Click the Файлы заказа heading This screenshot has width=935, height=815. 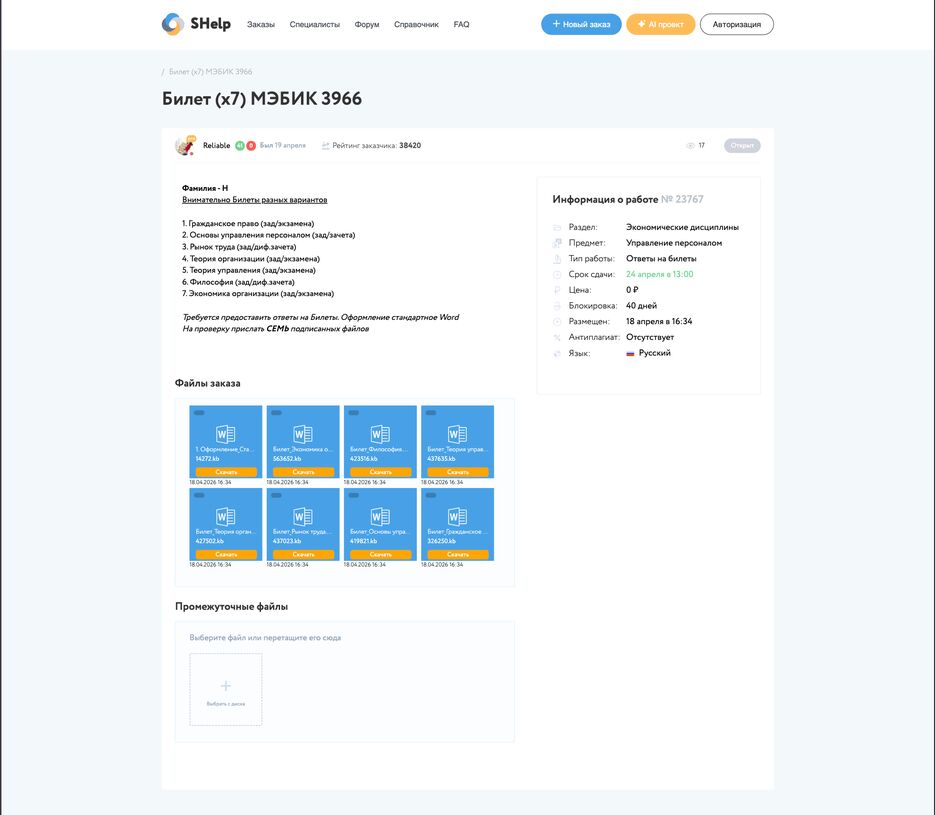pos(208,383)
